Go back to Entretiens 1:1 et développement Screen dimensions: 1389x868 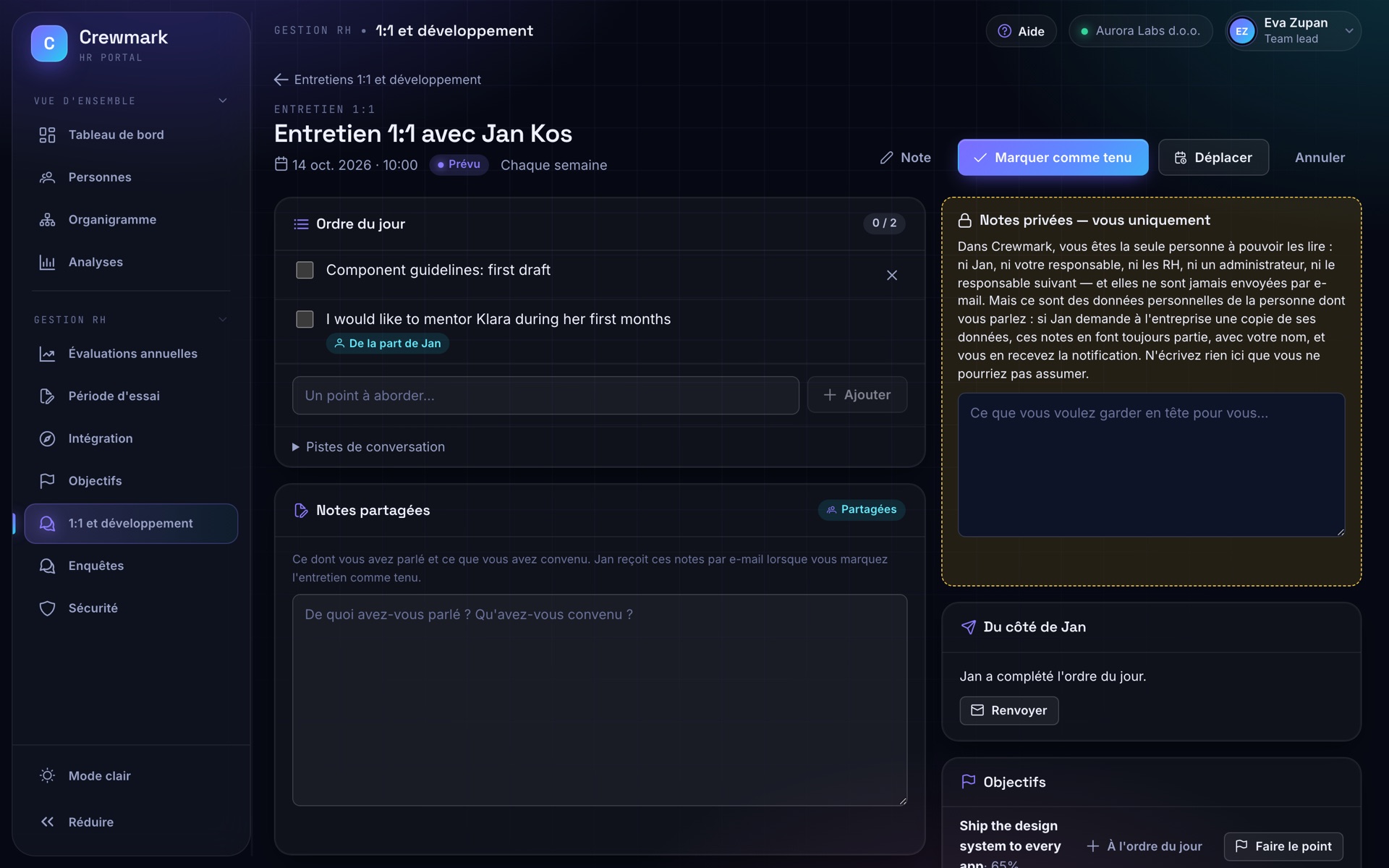click(377, 80)
